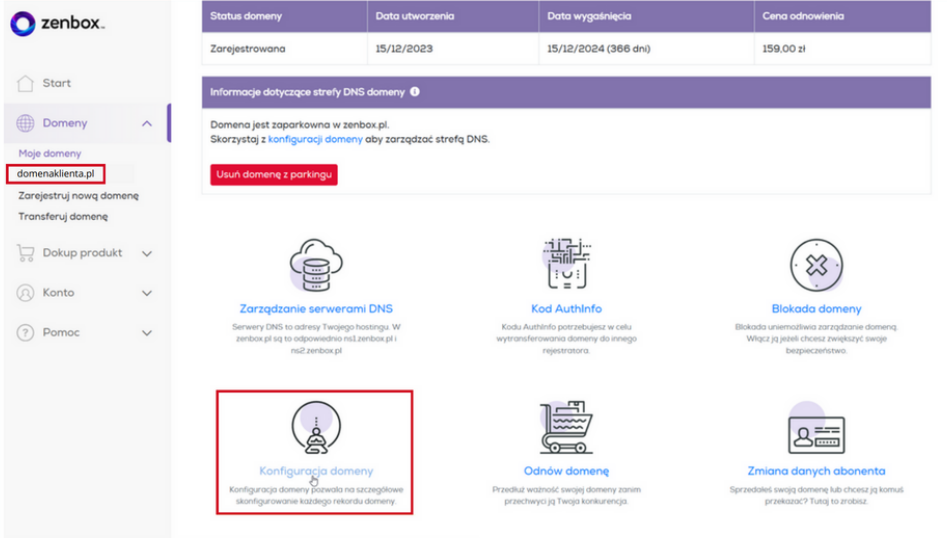Open the Start menu item
The image size is (947, 538).
tap(56, 83)
